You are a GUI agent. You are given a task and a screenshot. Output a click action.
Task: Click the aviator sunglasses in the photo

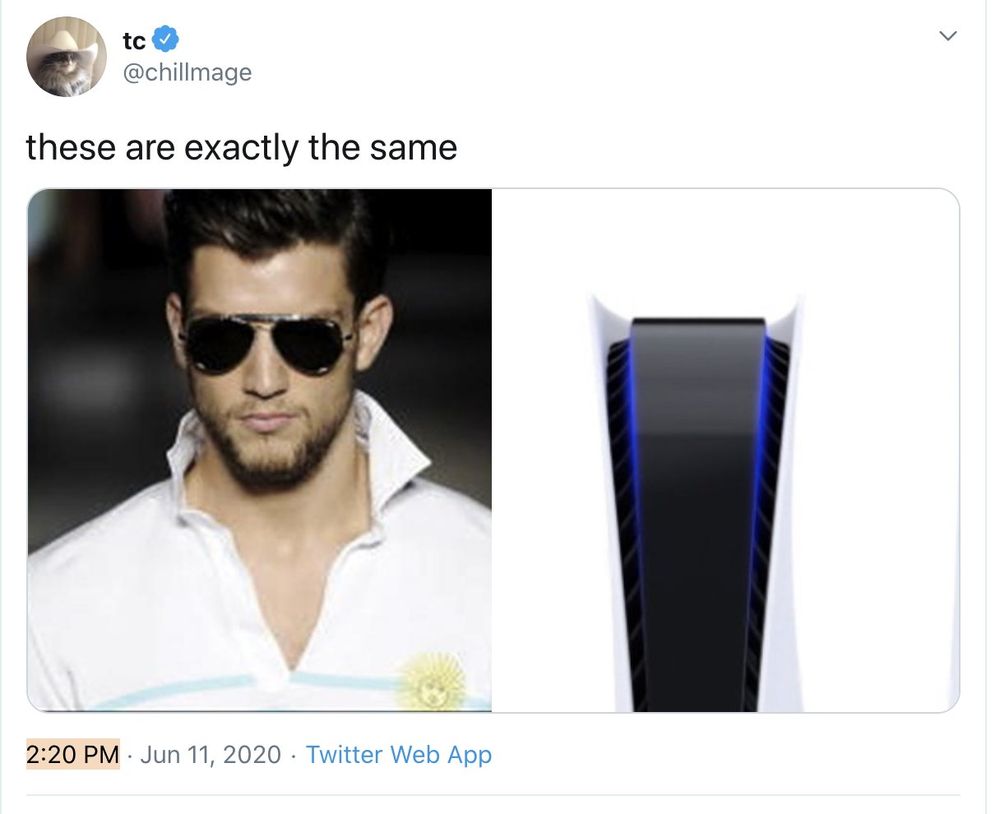[x=267, y=343]
